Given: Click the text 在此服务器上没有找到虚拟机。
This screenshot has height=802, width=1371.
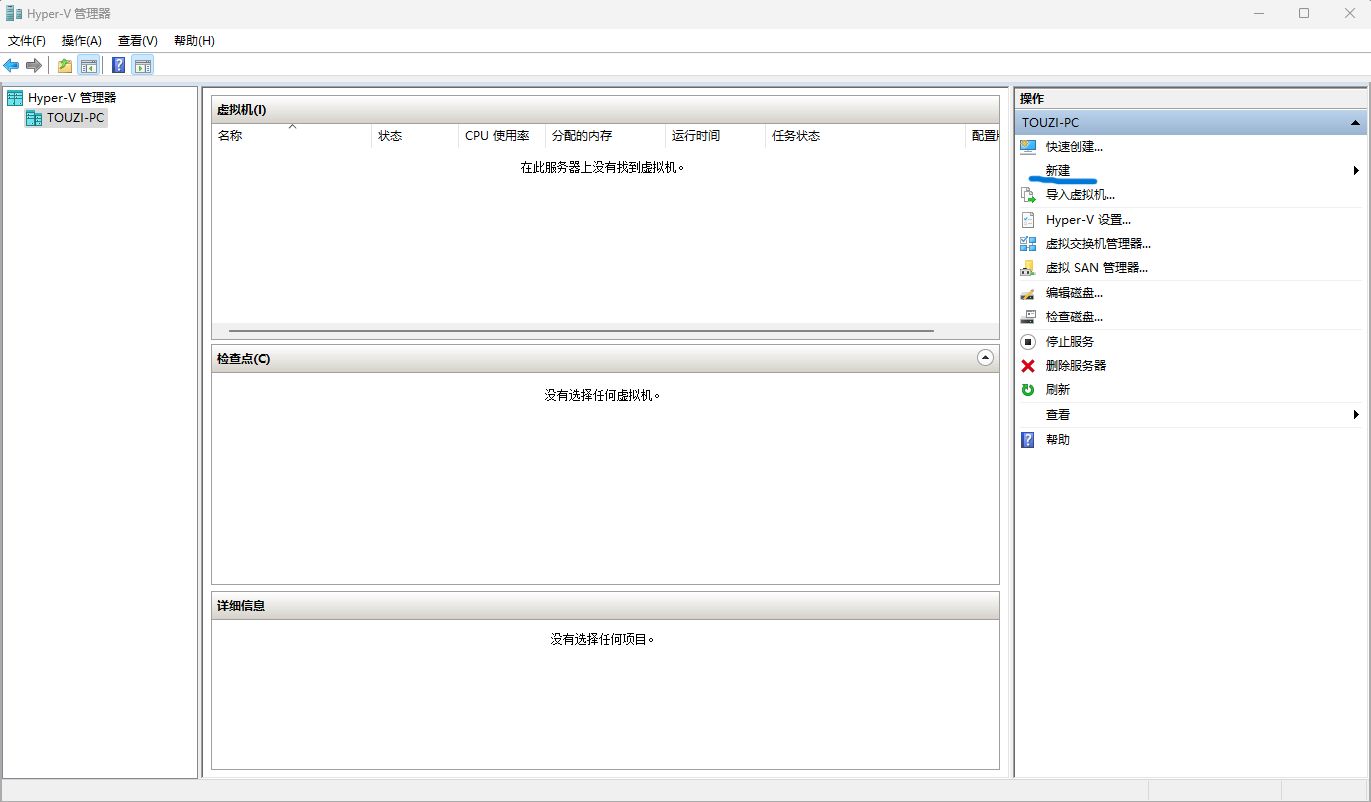Looking at the screenshot, I should click(602, 168).
